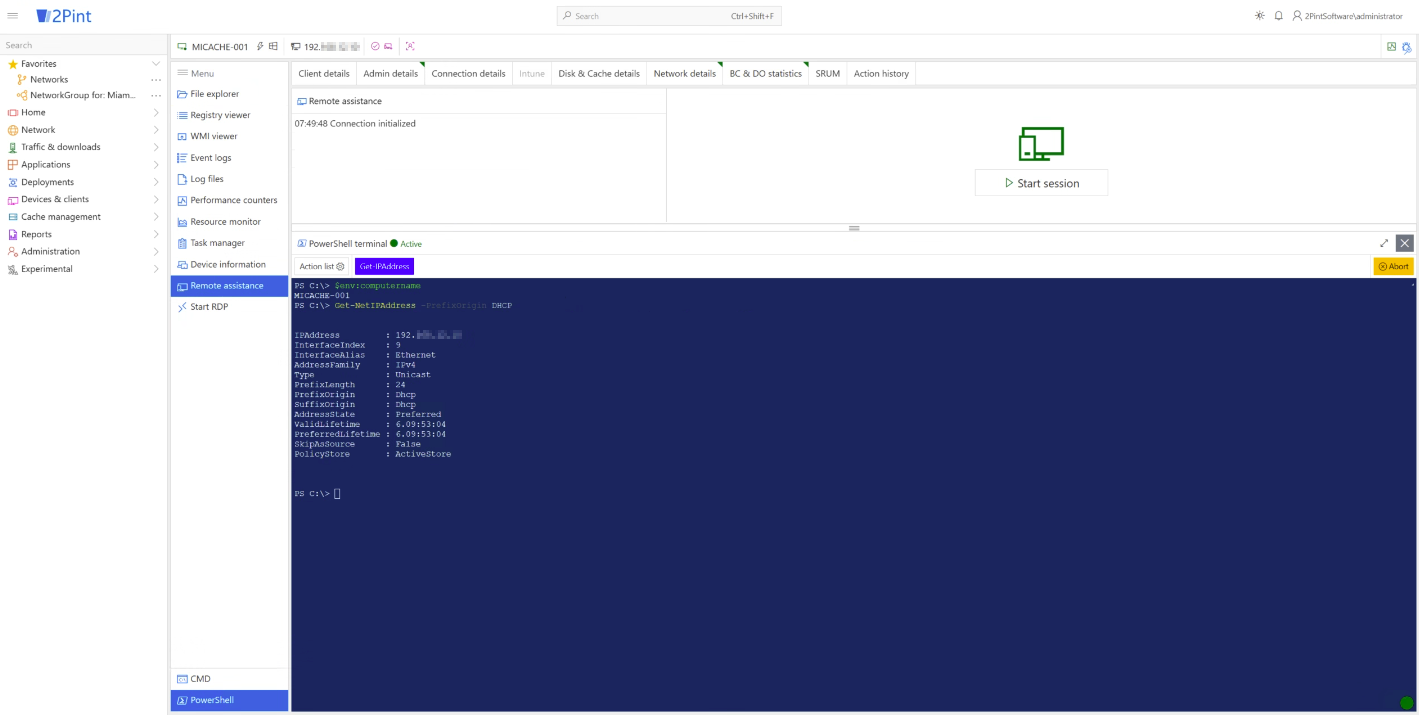Open the Networks favorite item
This screenshot has height=715, width=1419.
point(49,79)
